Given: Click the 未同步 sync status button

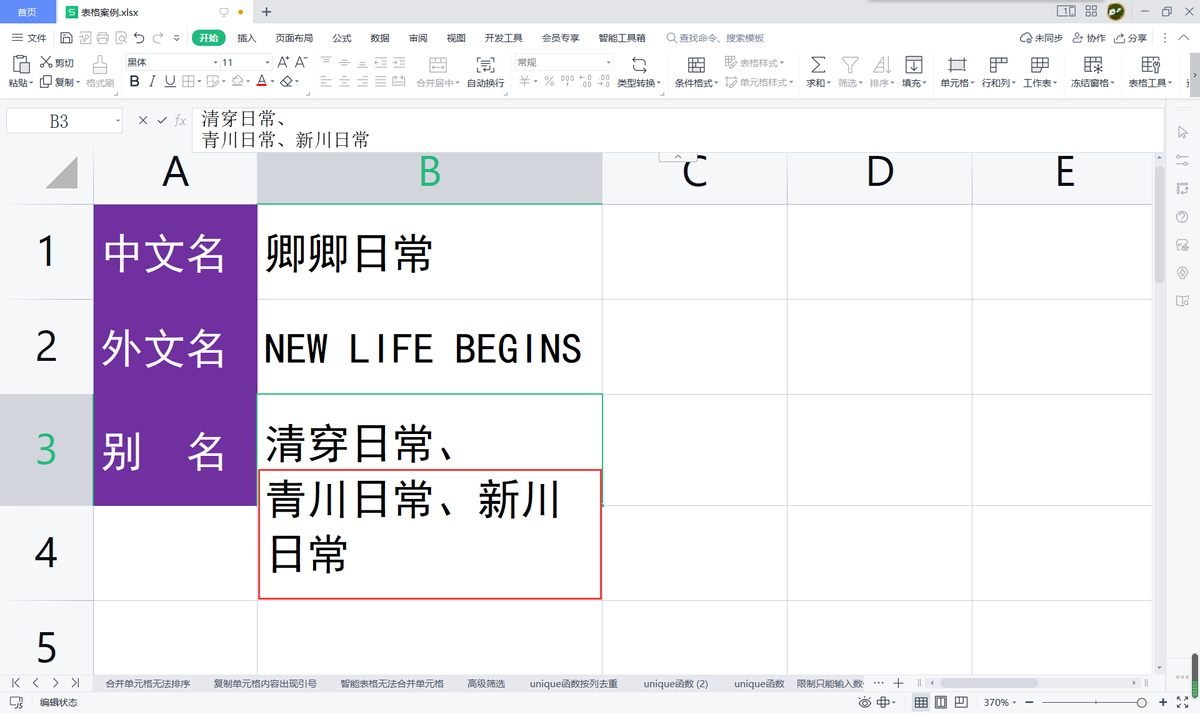Looking at the screenshot, I should pos(1041,38).
